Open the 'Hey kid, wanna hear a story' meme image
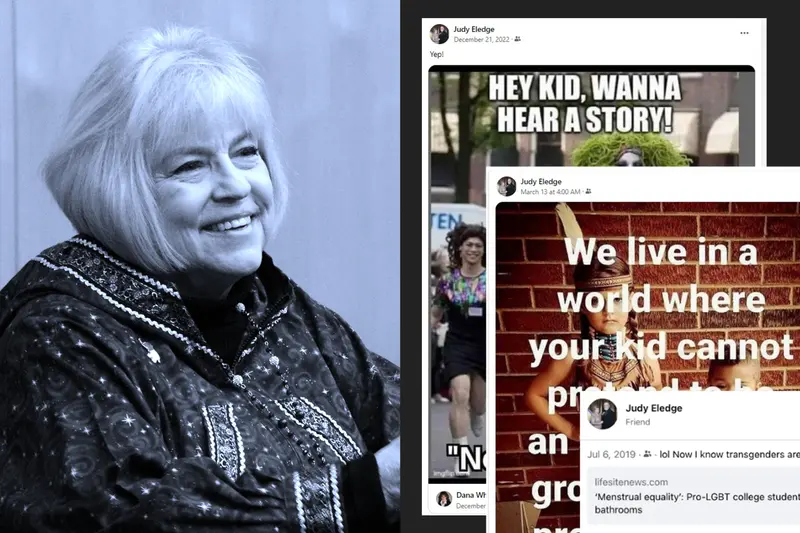800x533 pixels. (591, 117)
